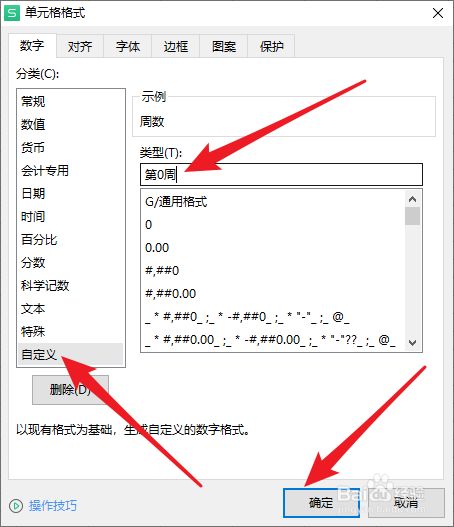The height and width of the screenshot is (527, 454).
Task: Select the 0 format entry
Action: pos(273,225)
